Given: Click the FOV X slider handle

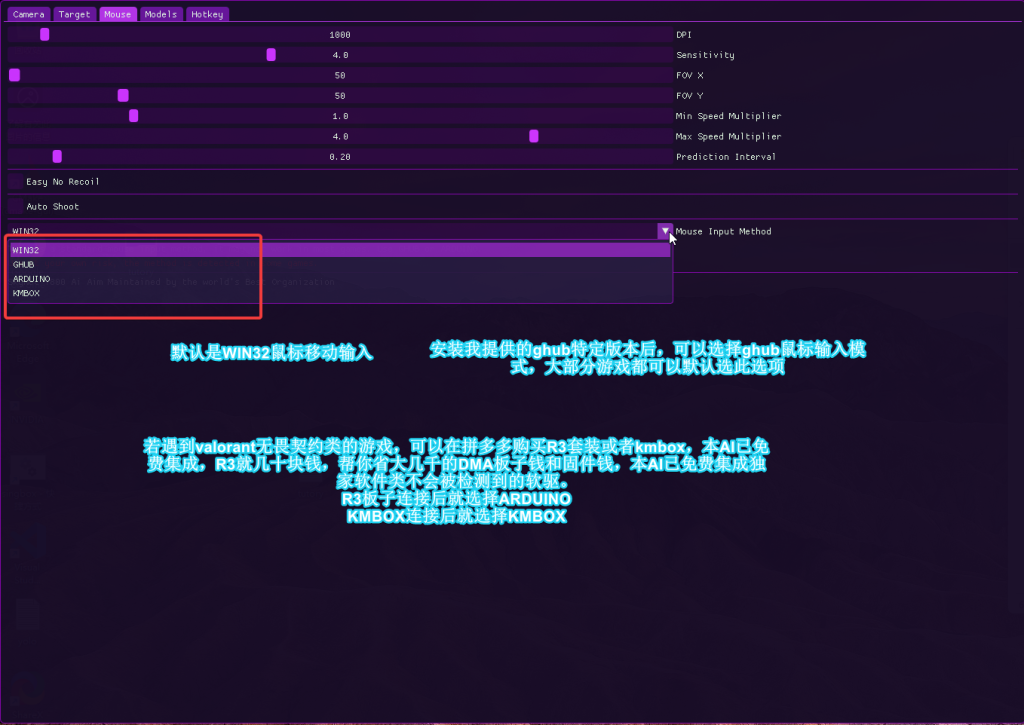Looking at the screenshot, I should pos(14,75).
